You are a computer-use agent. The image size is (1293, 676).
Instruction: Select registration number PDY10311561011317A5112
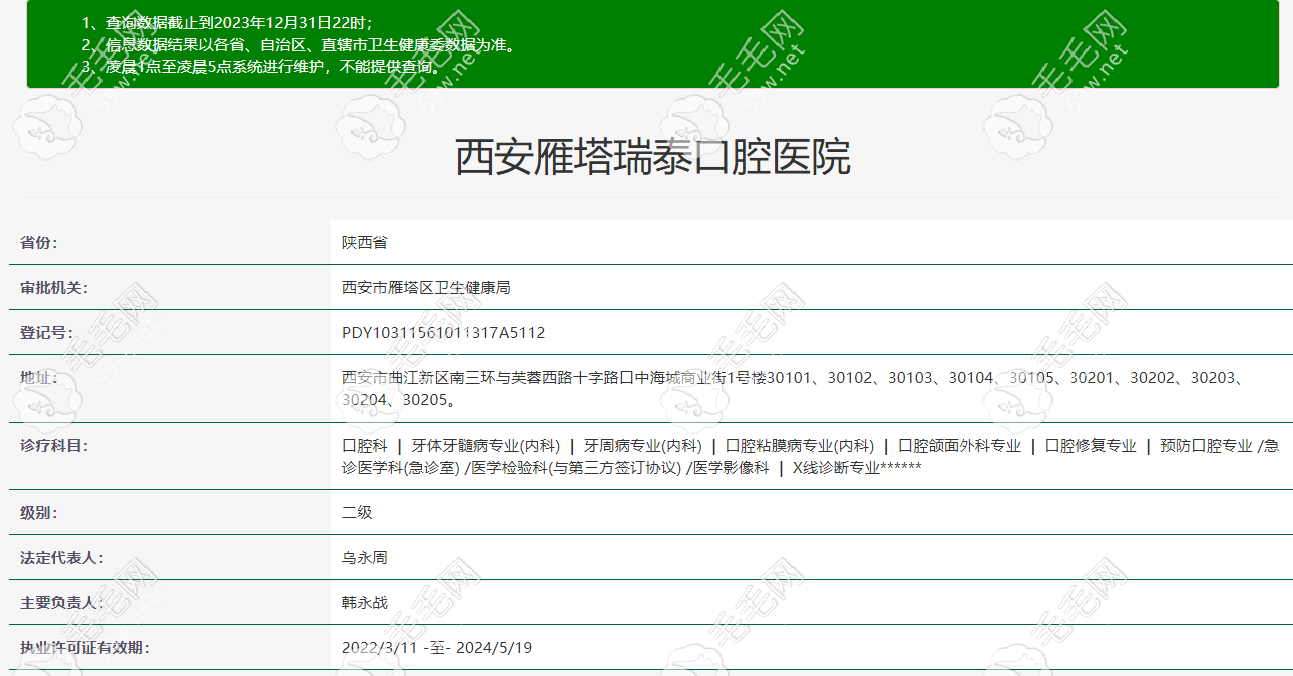click(444, 333)
